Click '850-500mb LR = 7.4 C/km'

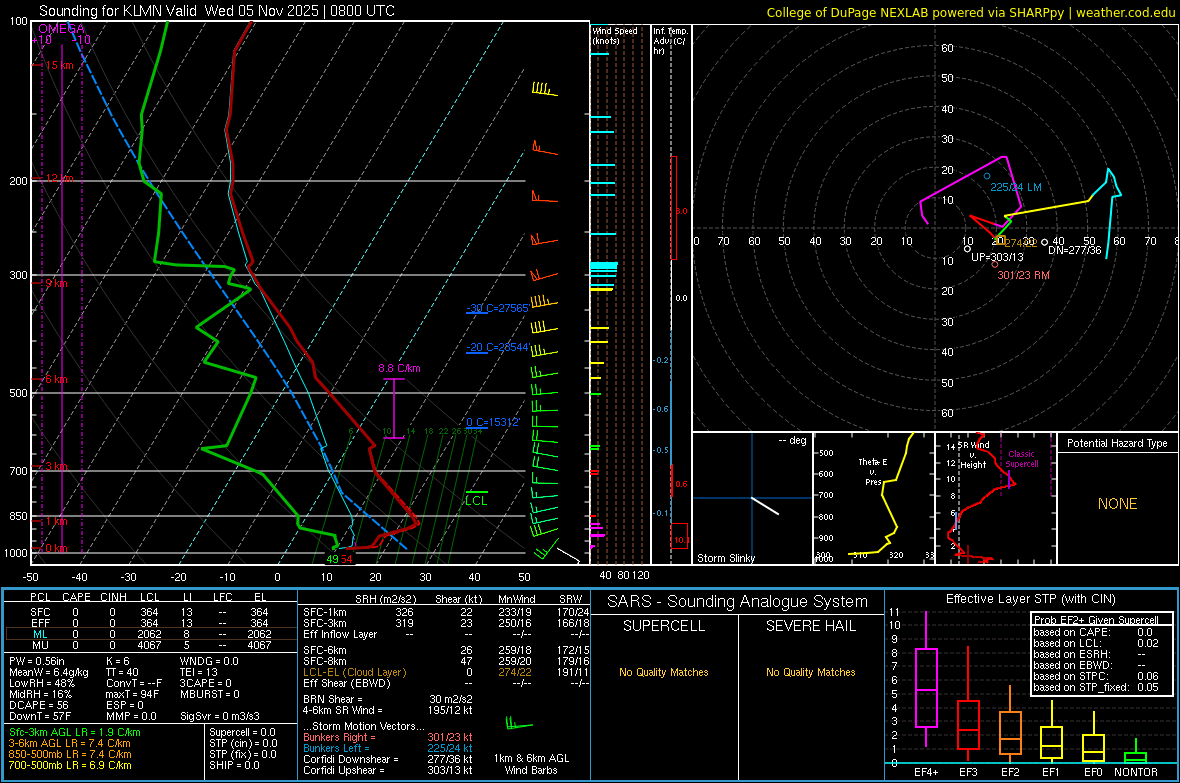[70, 754]
